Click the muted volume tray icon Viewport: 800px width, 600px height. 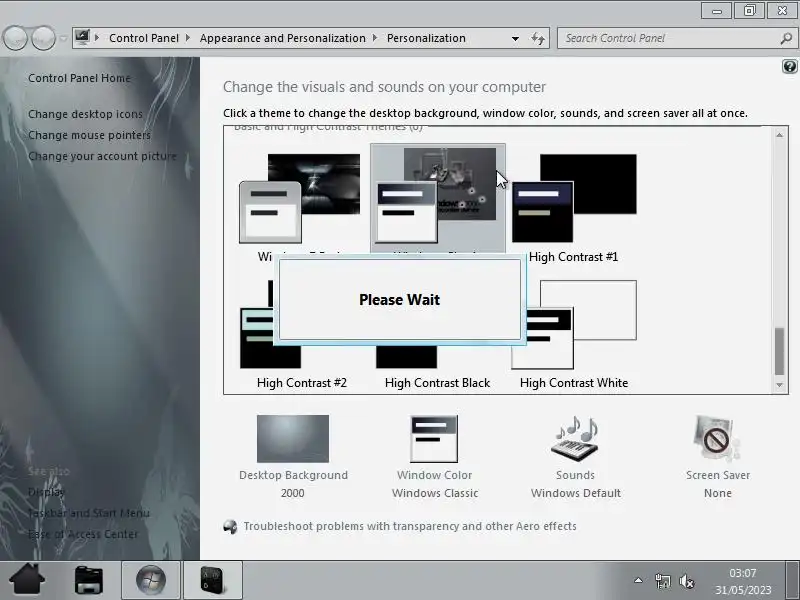click(x=687, y=581)
